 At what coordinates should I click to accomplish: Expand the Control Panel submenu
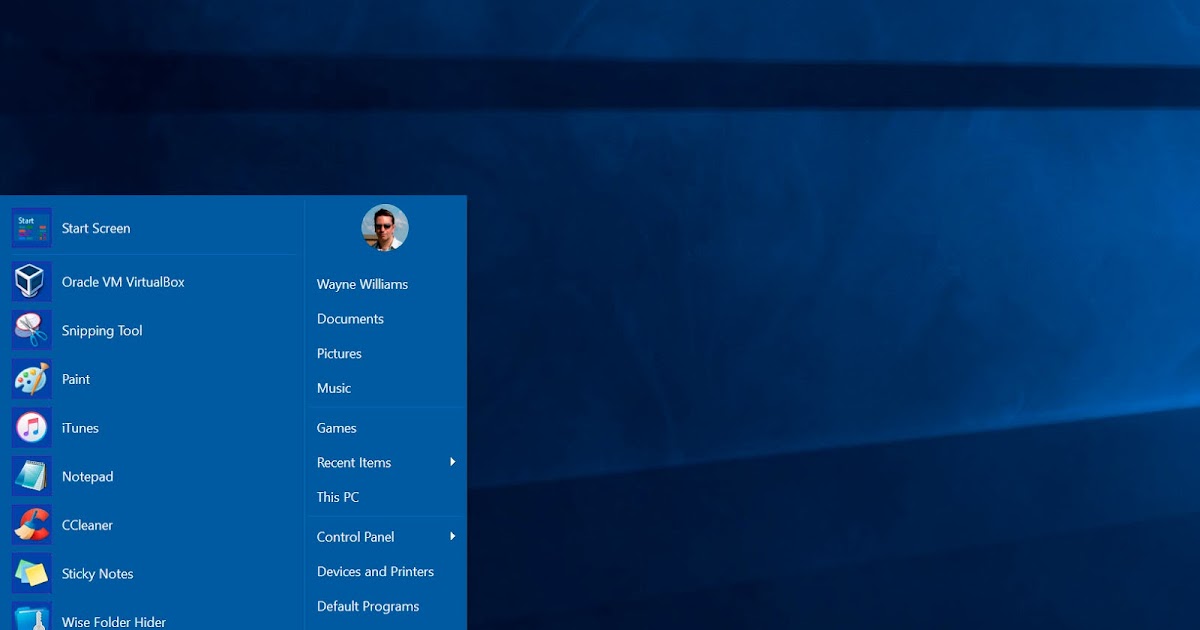tap(356, 536)
